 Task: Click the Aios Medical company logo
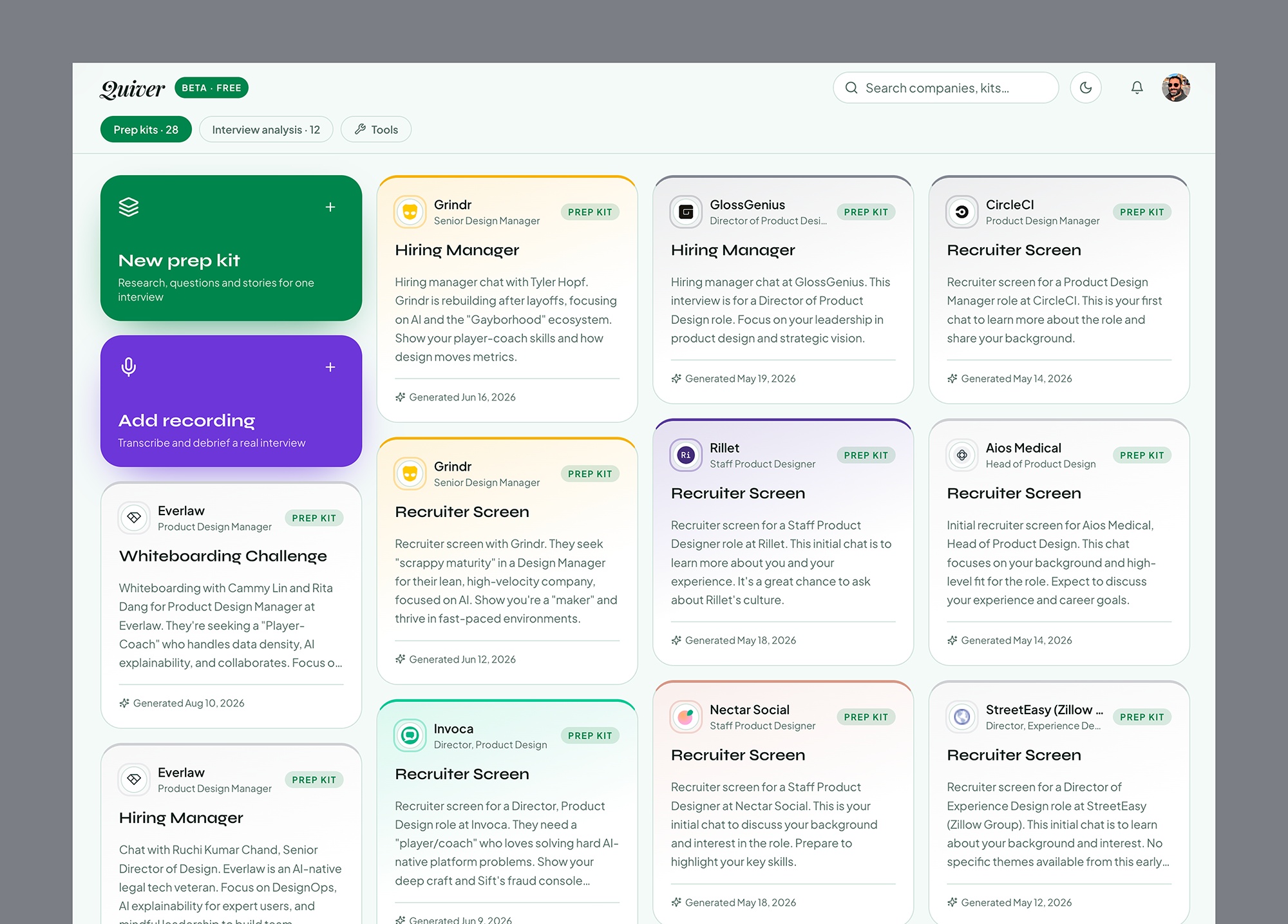(962, 455)
